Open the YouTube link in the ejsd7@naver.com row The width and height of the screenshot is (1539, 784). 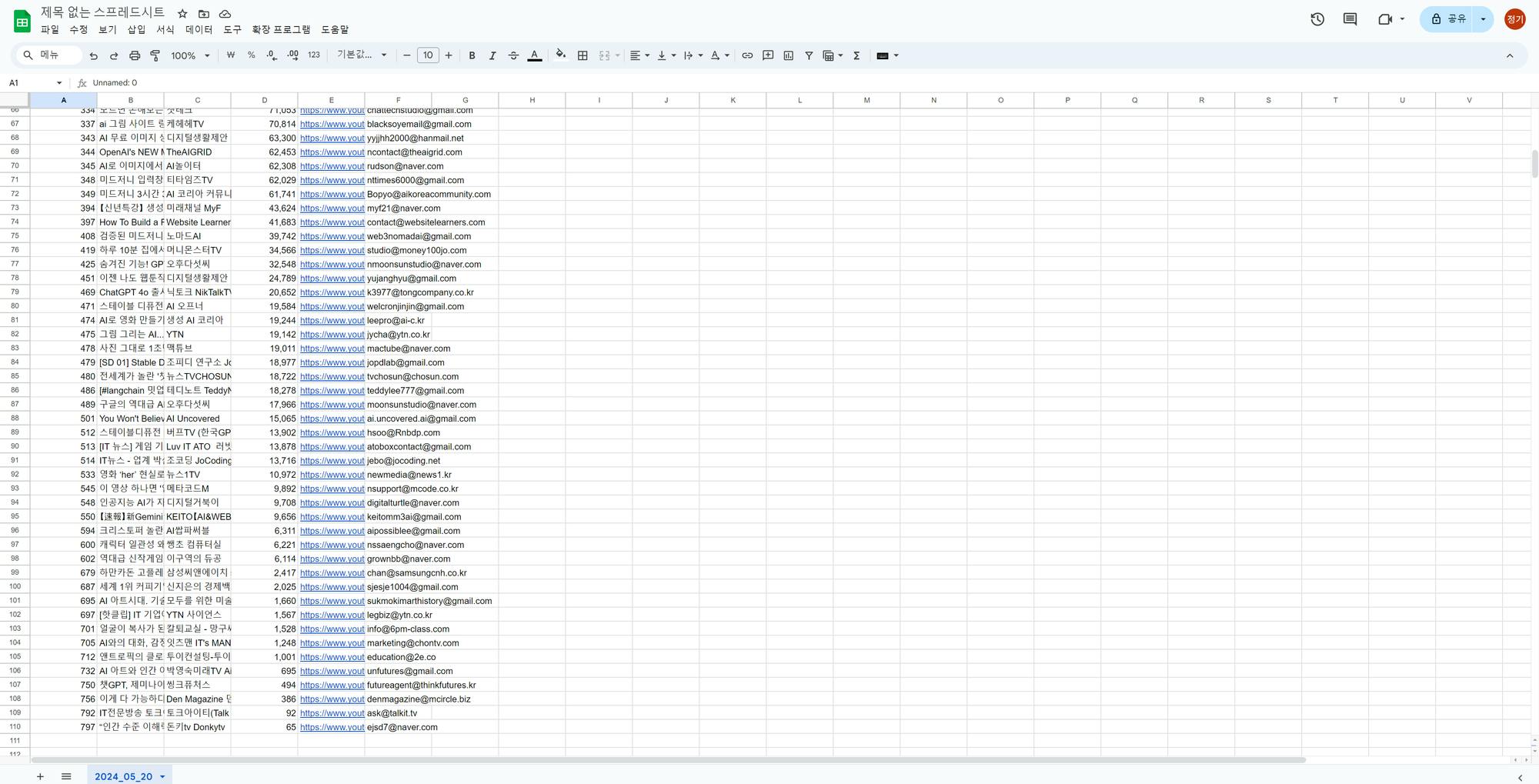pyautogui.click(x=332, y=727)
